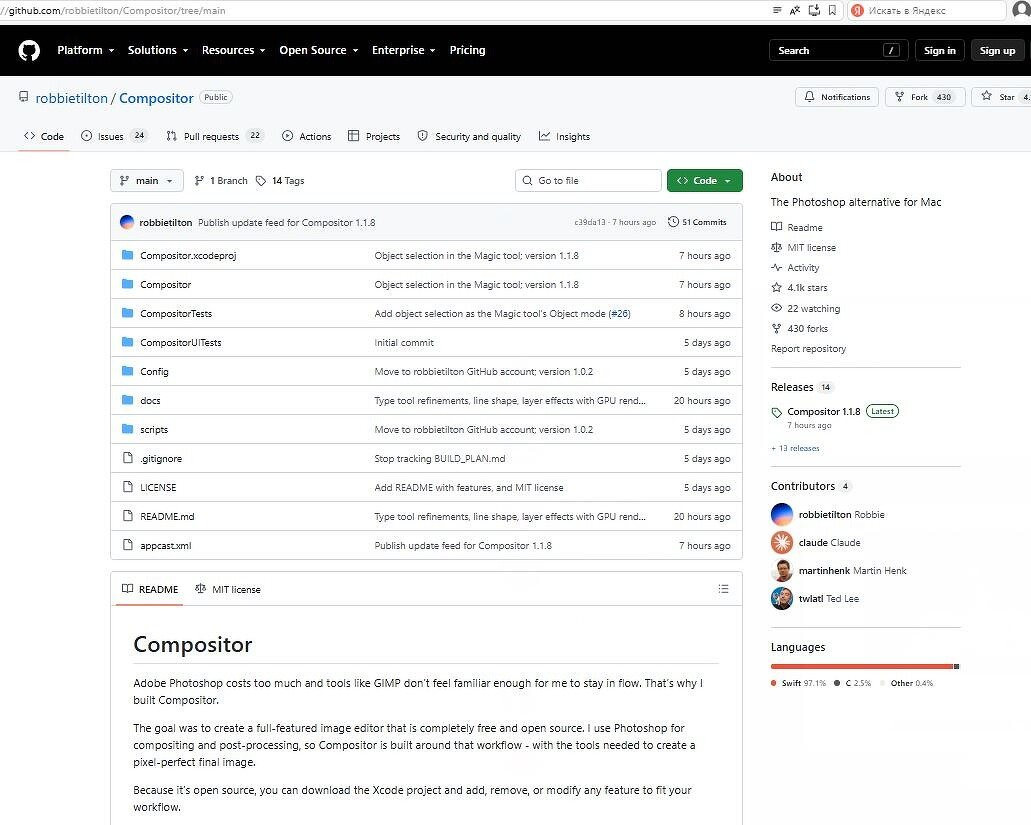Open Compositor.xcodeproj folder
Image resolution: width=1031 pixels, height=825 pixels.
[188, 256]
